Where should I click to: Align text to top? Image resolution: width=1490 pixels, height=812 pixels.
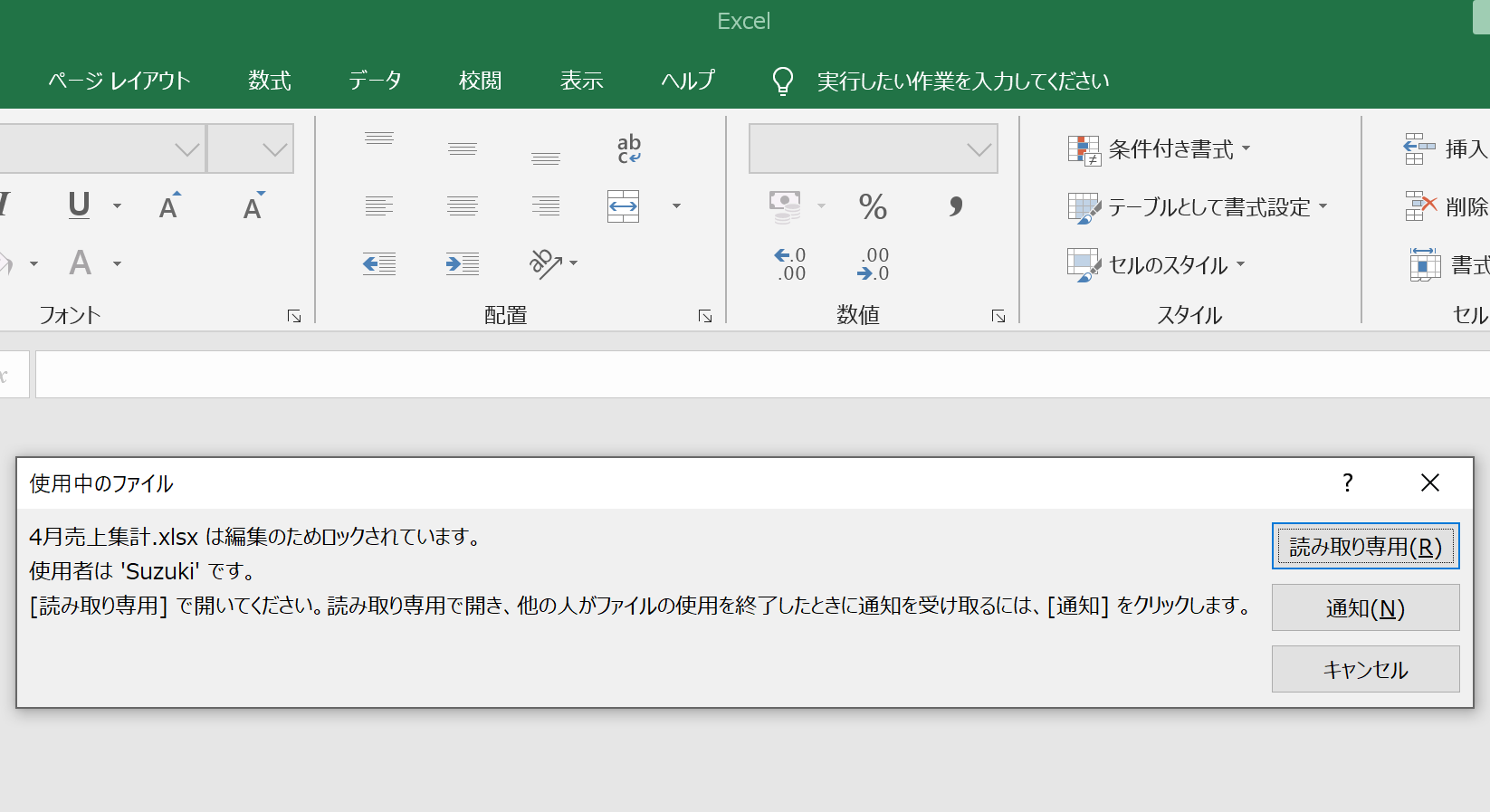[379, 139]
